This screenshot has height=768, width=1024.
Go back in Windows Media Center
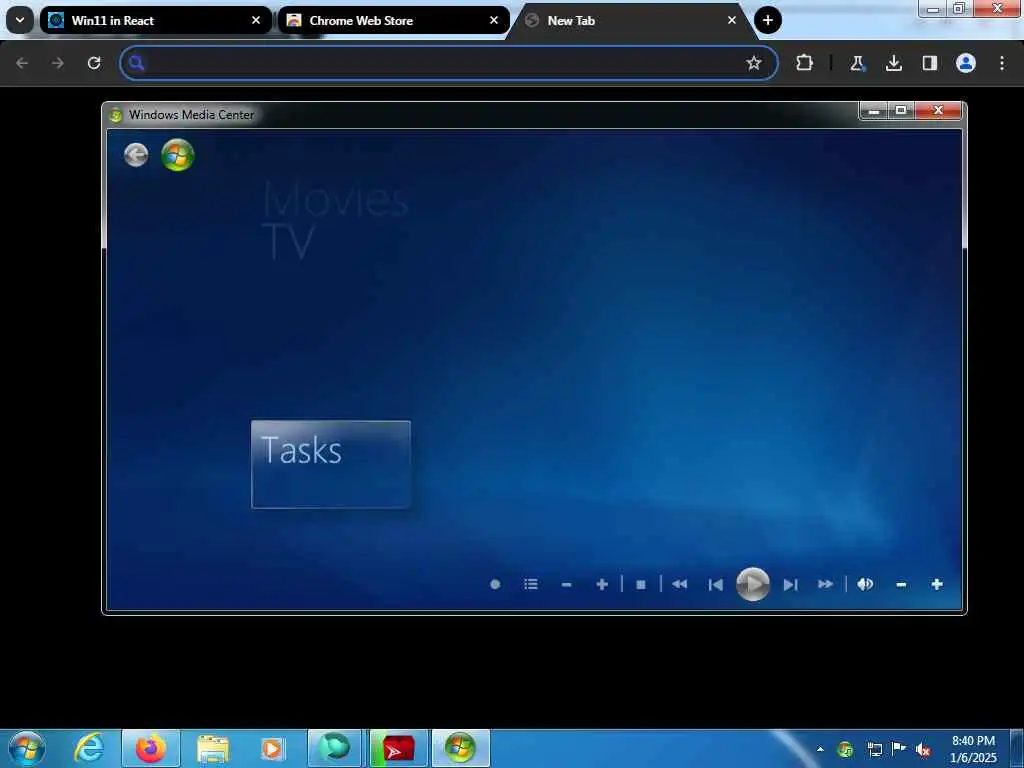136,155
